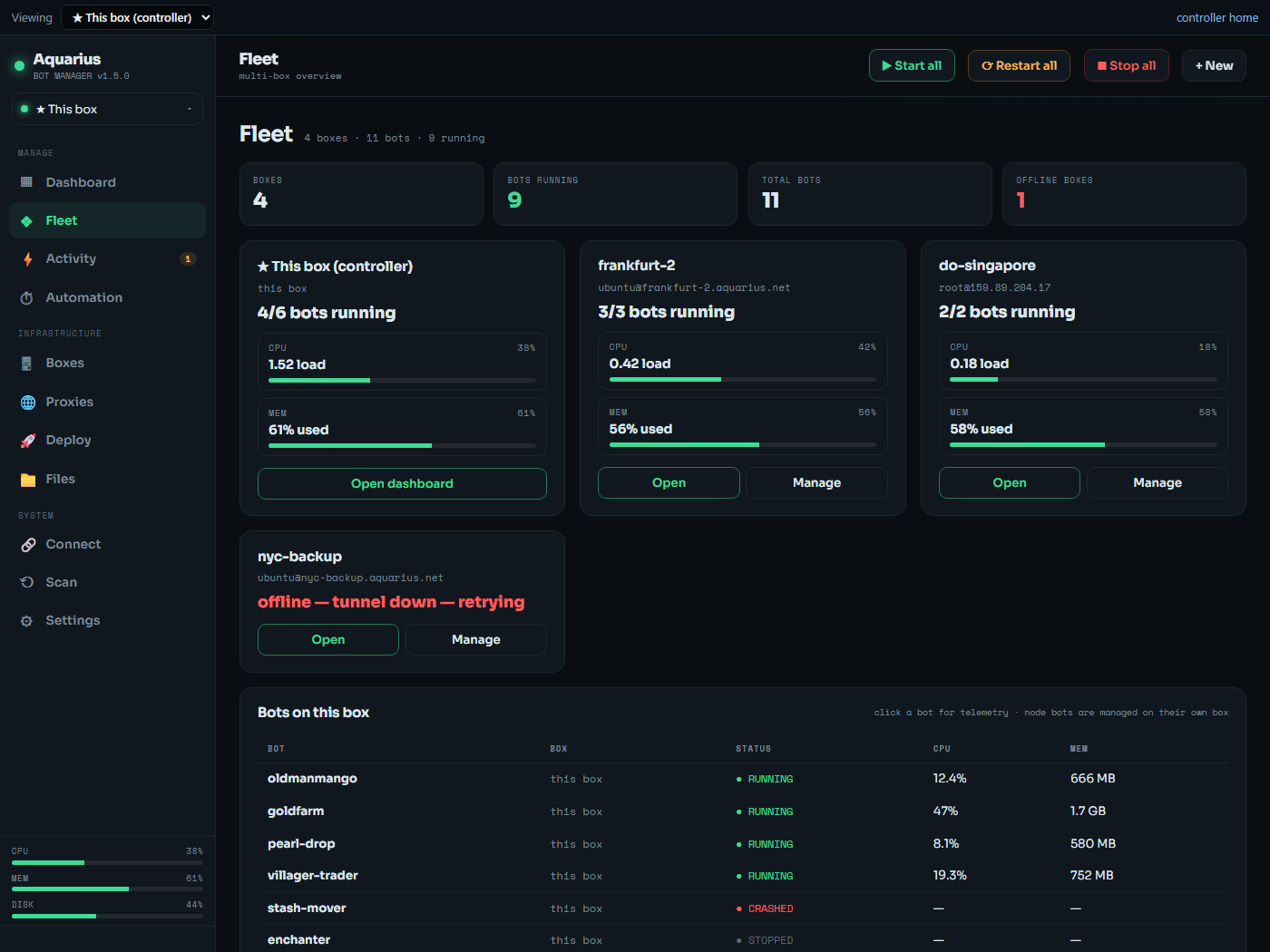Click the red Stop all button

click(1126, 65)
